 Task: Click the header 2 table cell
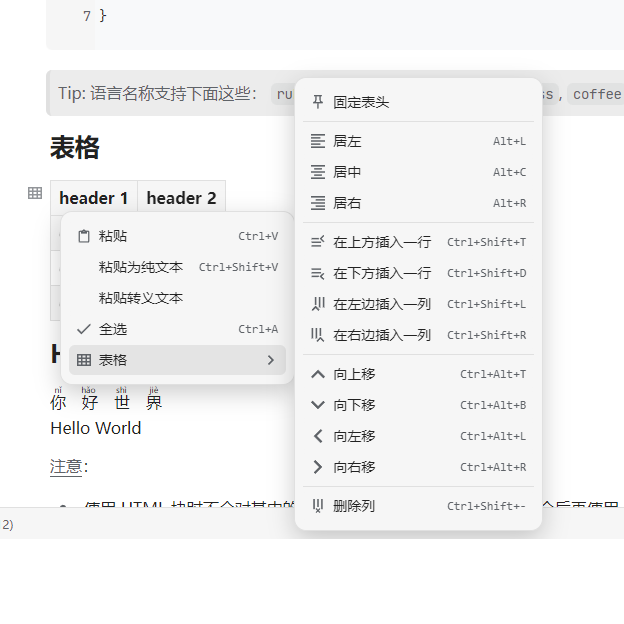tap(181, 198)
